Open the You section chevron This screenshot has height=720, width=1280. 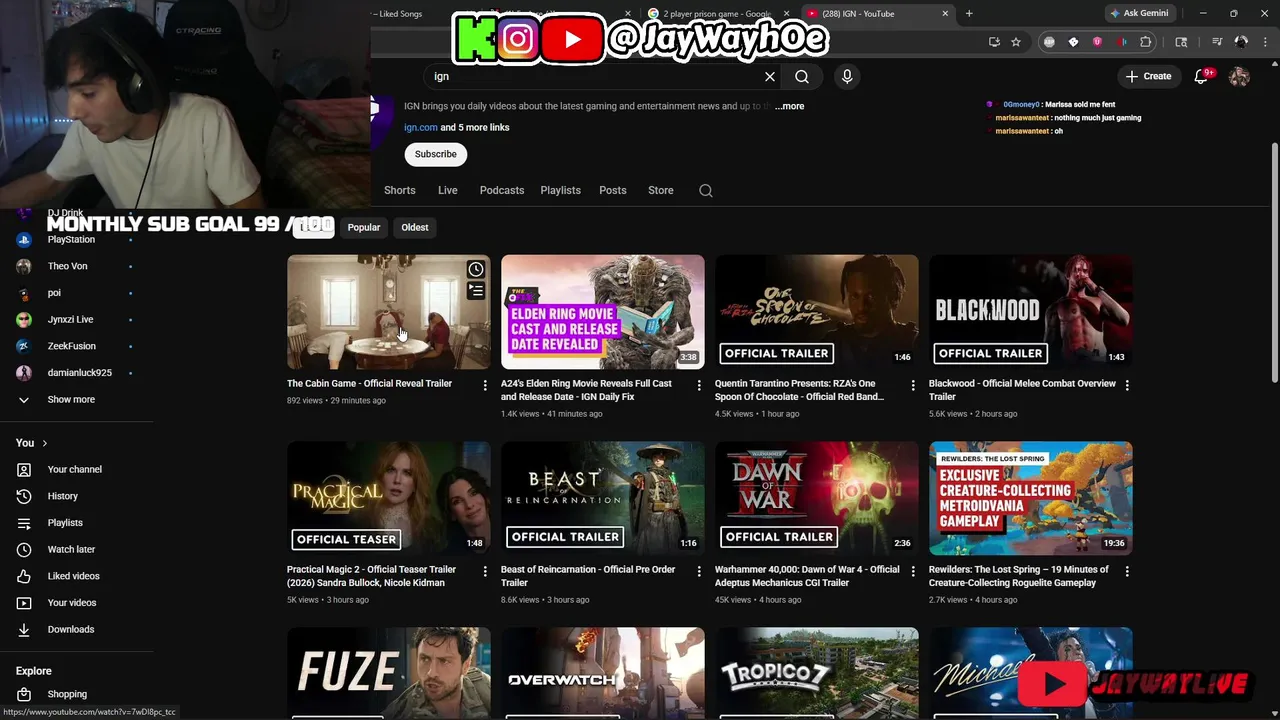[44, 443]
